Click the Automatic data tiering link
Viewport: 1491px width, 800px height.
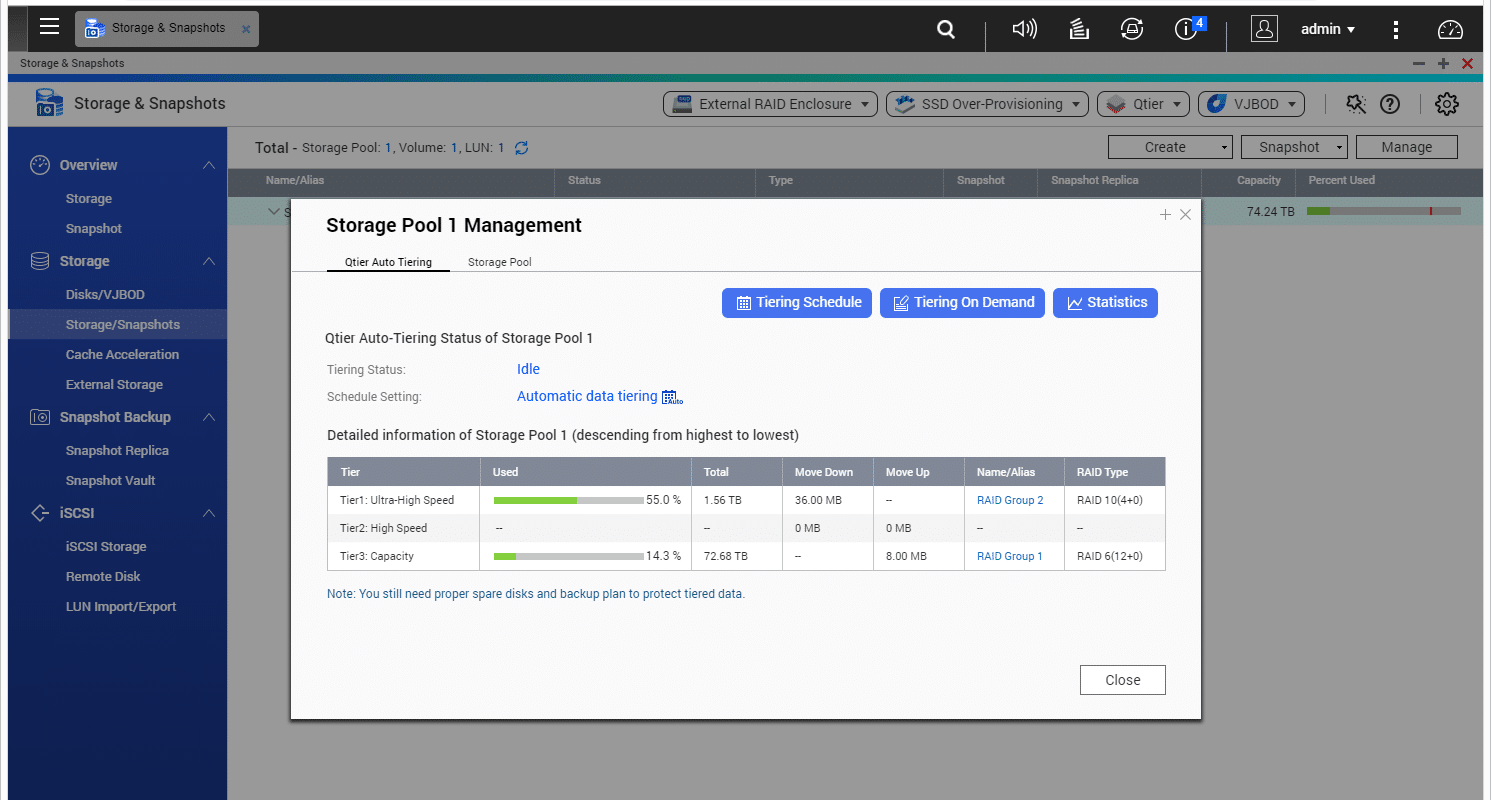coord(587,397)
